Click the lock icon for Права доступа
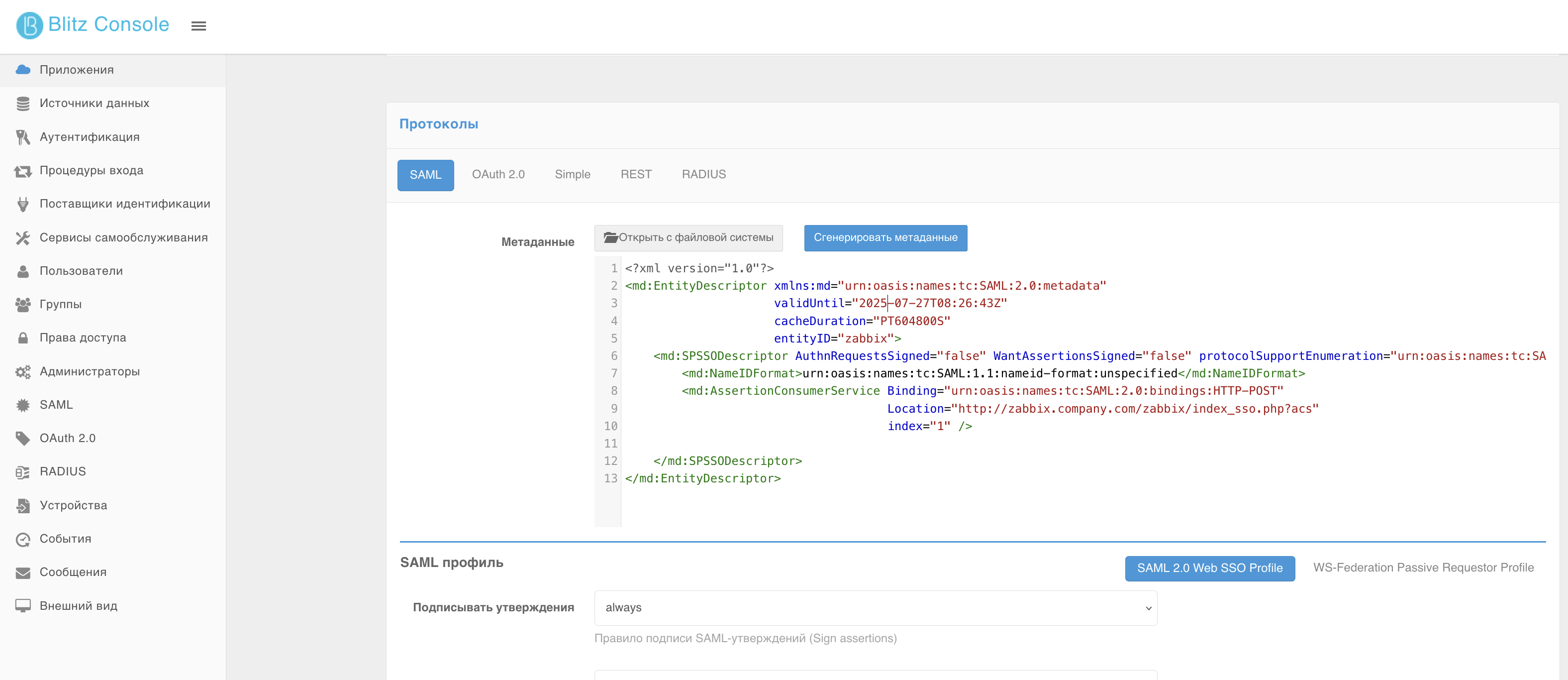1568x680 pixels. [x=23, y=338]
